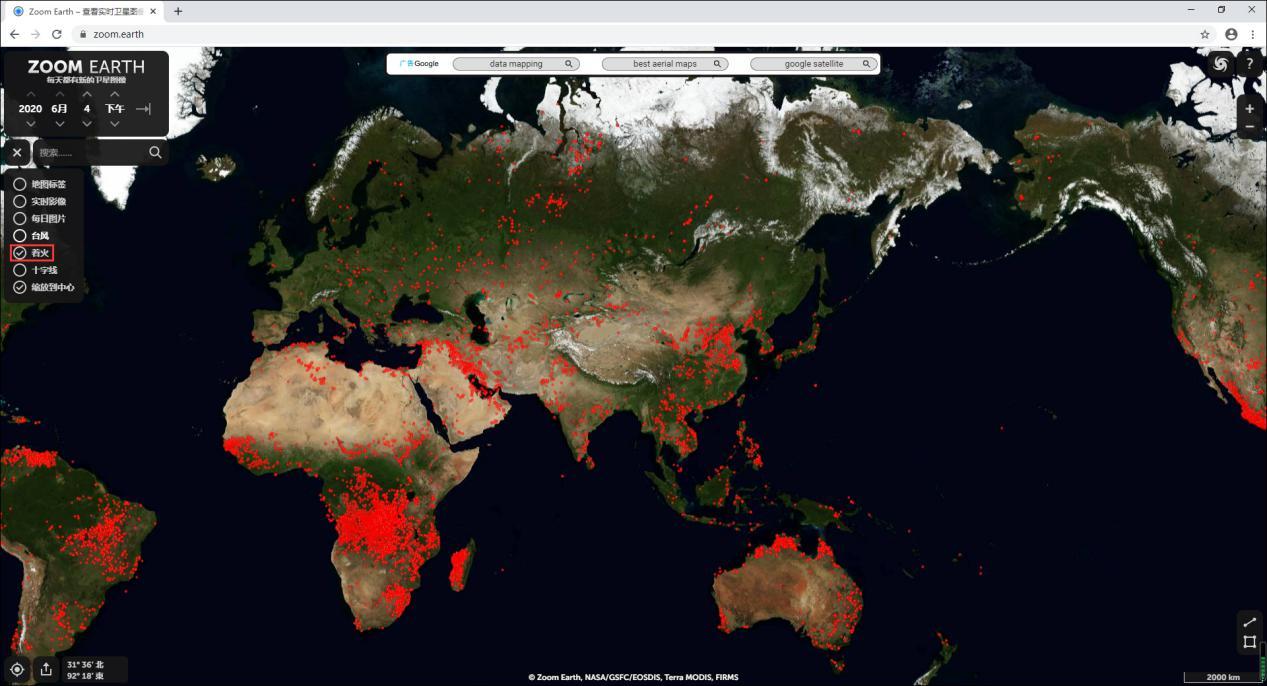Open the share map button
The width and height of the screenshot is (1267, 686).
pos(46,669)
